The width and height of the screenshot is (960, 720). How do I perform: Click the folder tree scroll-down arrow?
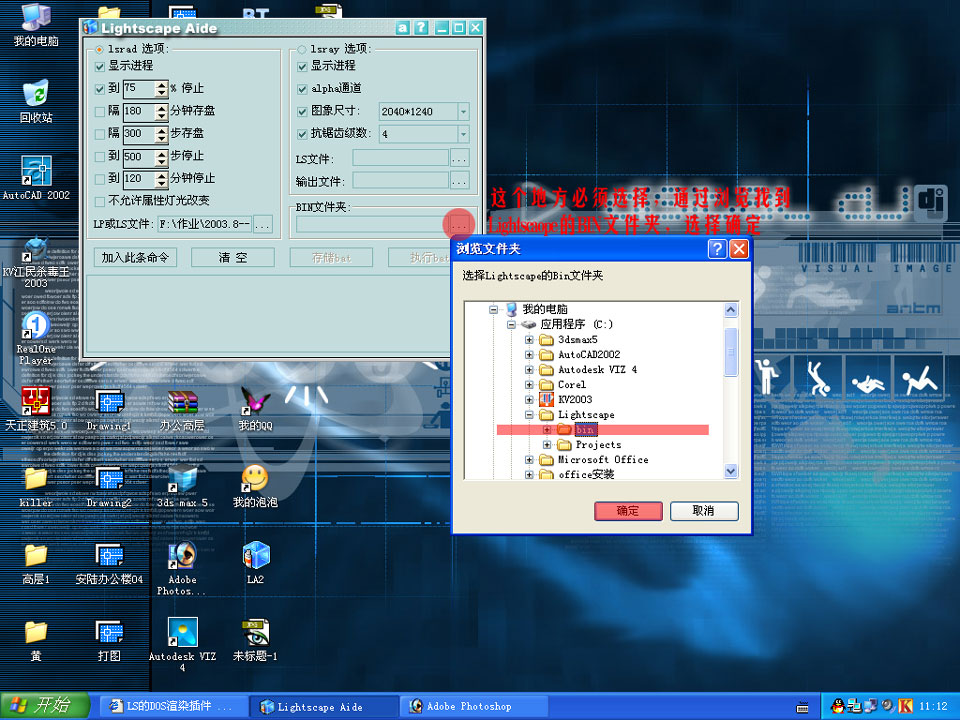point(730,471)
